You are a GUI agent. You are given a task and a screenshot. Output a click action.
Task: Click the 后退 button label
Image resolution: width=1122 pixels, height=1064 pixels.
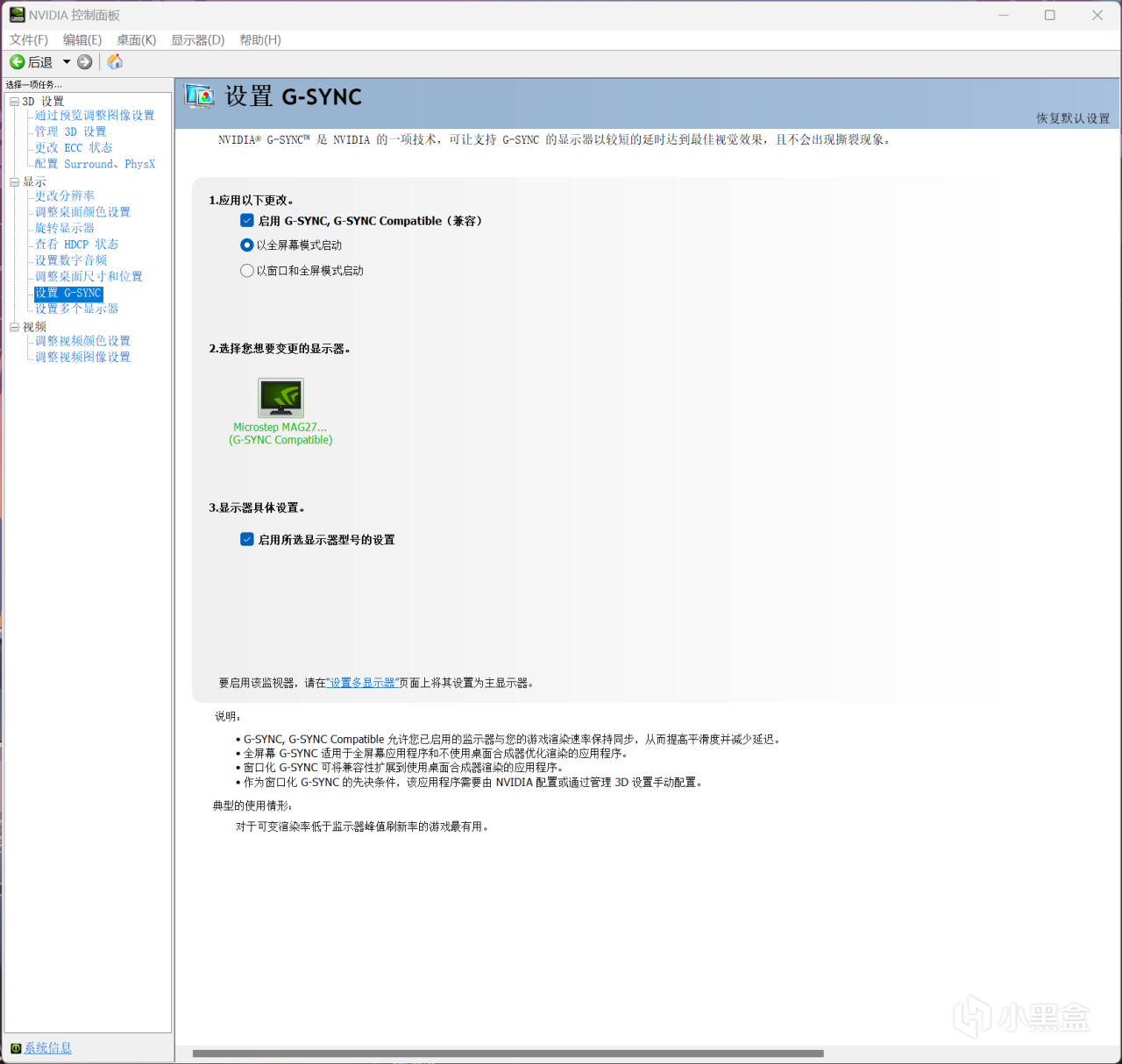(40, 62)
